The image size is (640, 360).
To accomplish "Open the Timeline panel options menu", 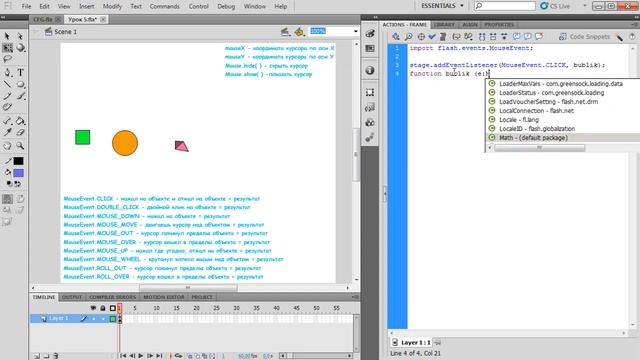I will point(355,297).
